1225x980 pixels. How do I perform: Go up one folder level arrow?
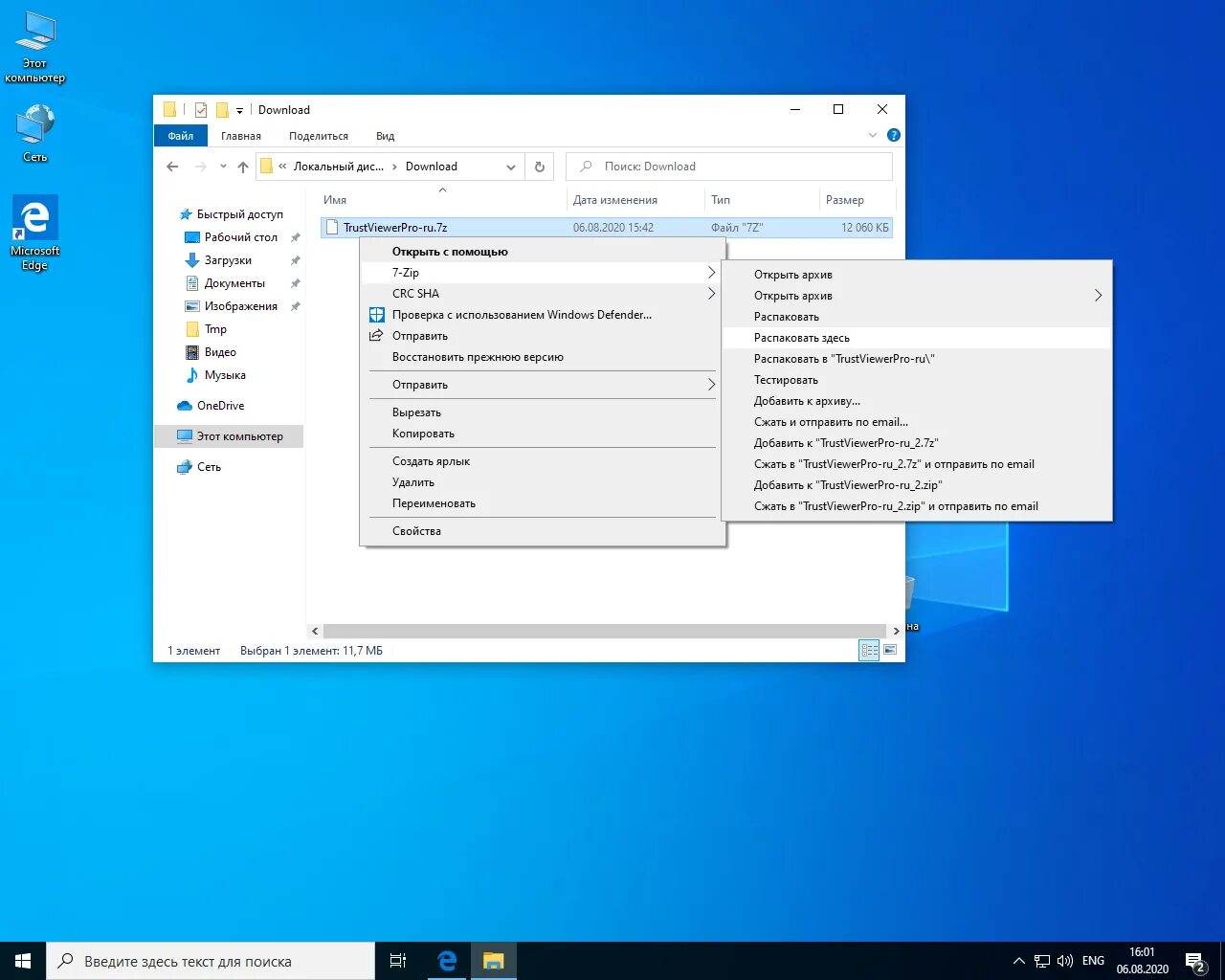[243, 167]
